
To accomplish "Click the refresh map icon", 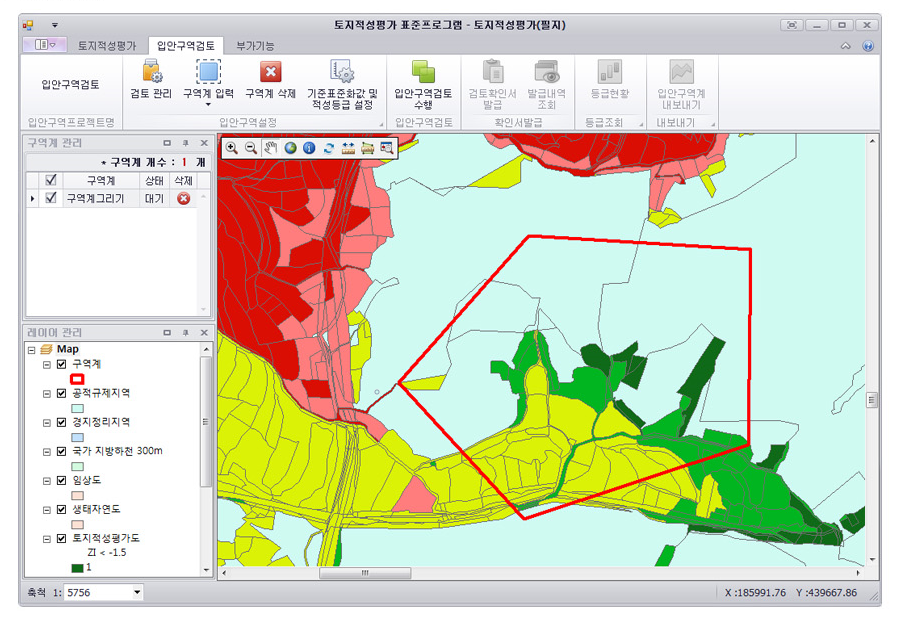I will pyautogui.click(x=329, y=148).
